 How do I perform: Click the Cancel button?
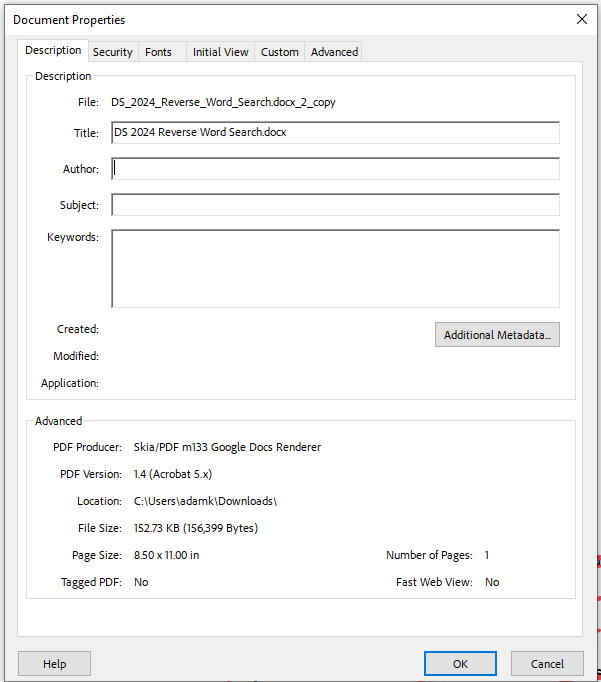point(547,664)
